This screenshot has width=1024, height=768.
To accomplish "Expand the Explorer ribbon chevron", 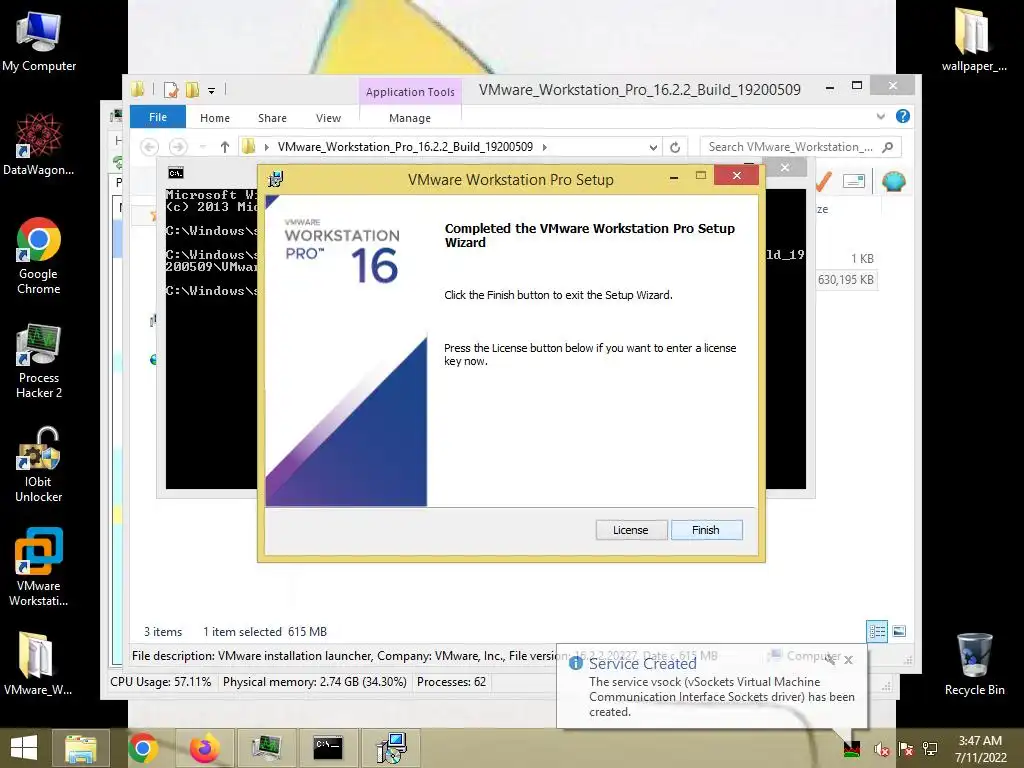I will (x=880, y=116).
